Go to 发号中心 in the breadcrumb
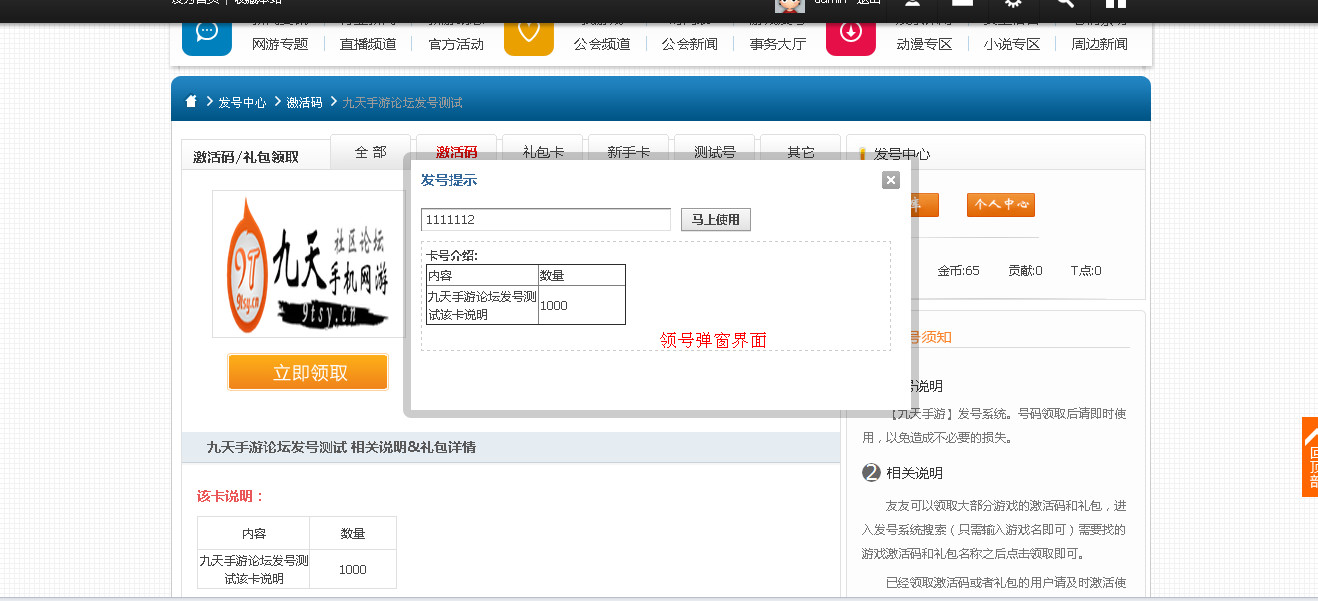 point(242,102)
